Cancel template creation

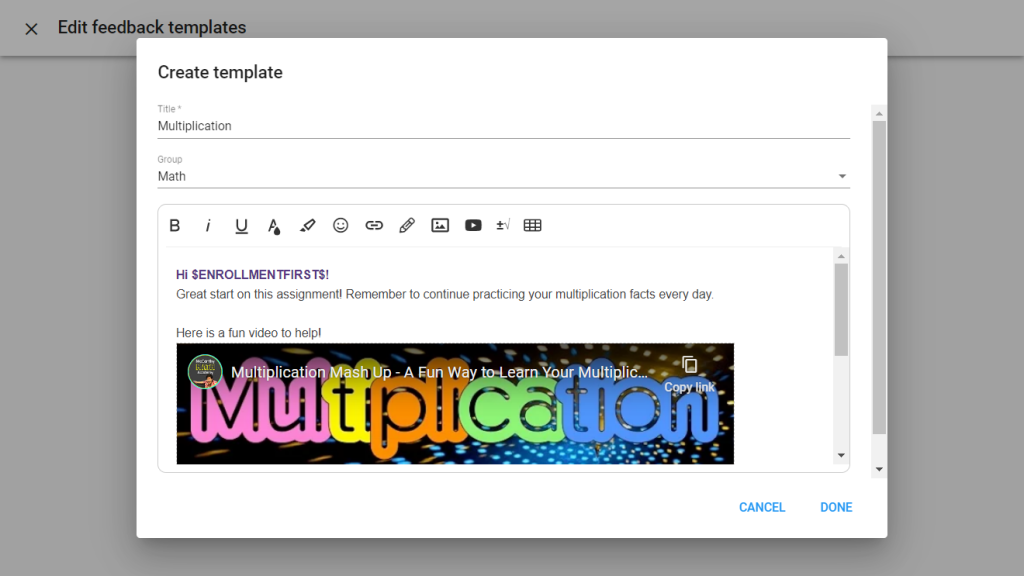pyautogui.click(x=762, y=507)
